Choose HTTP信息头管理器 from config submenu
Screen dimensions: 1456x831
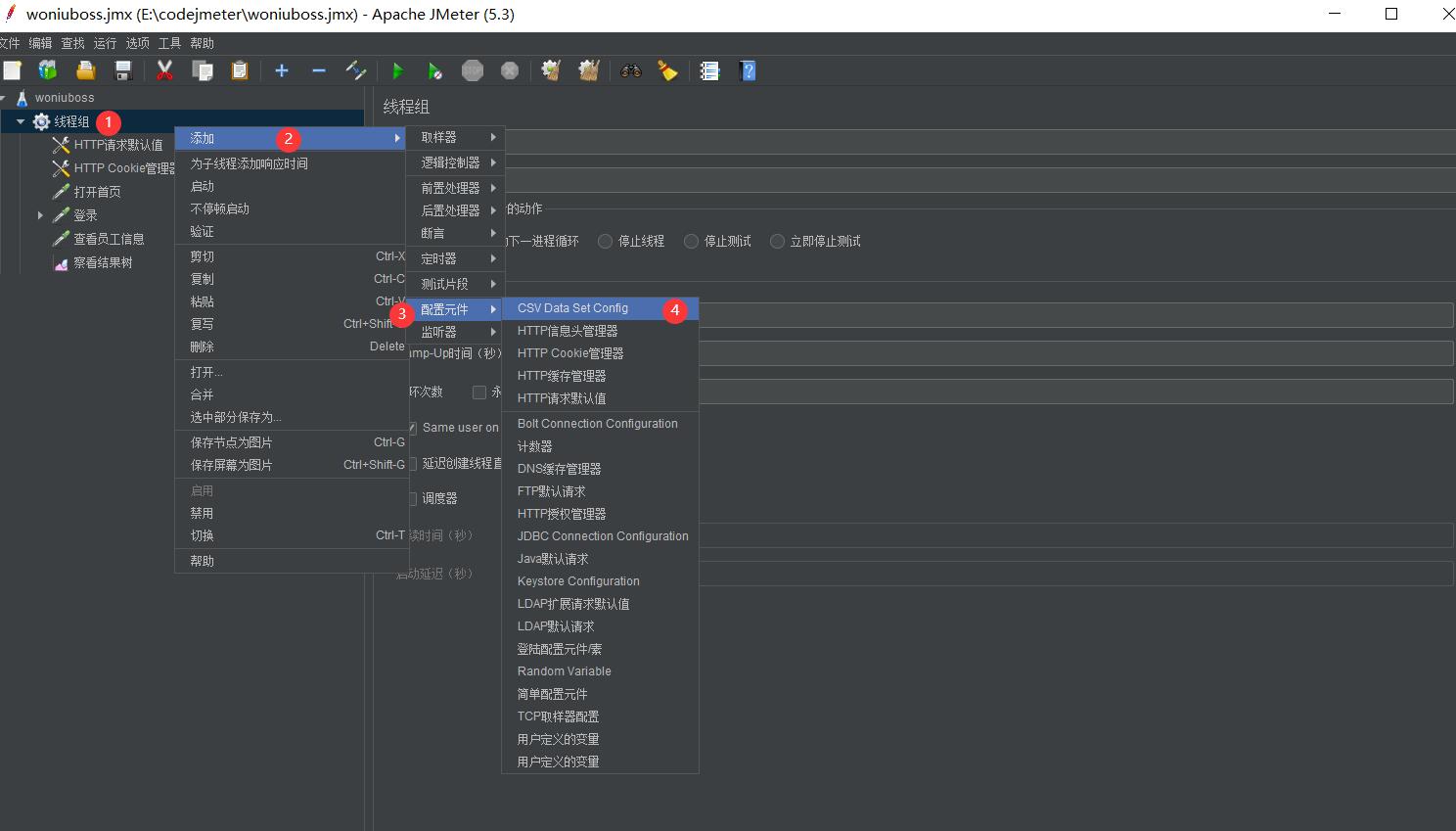(600, 331)
